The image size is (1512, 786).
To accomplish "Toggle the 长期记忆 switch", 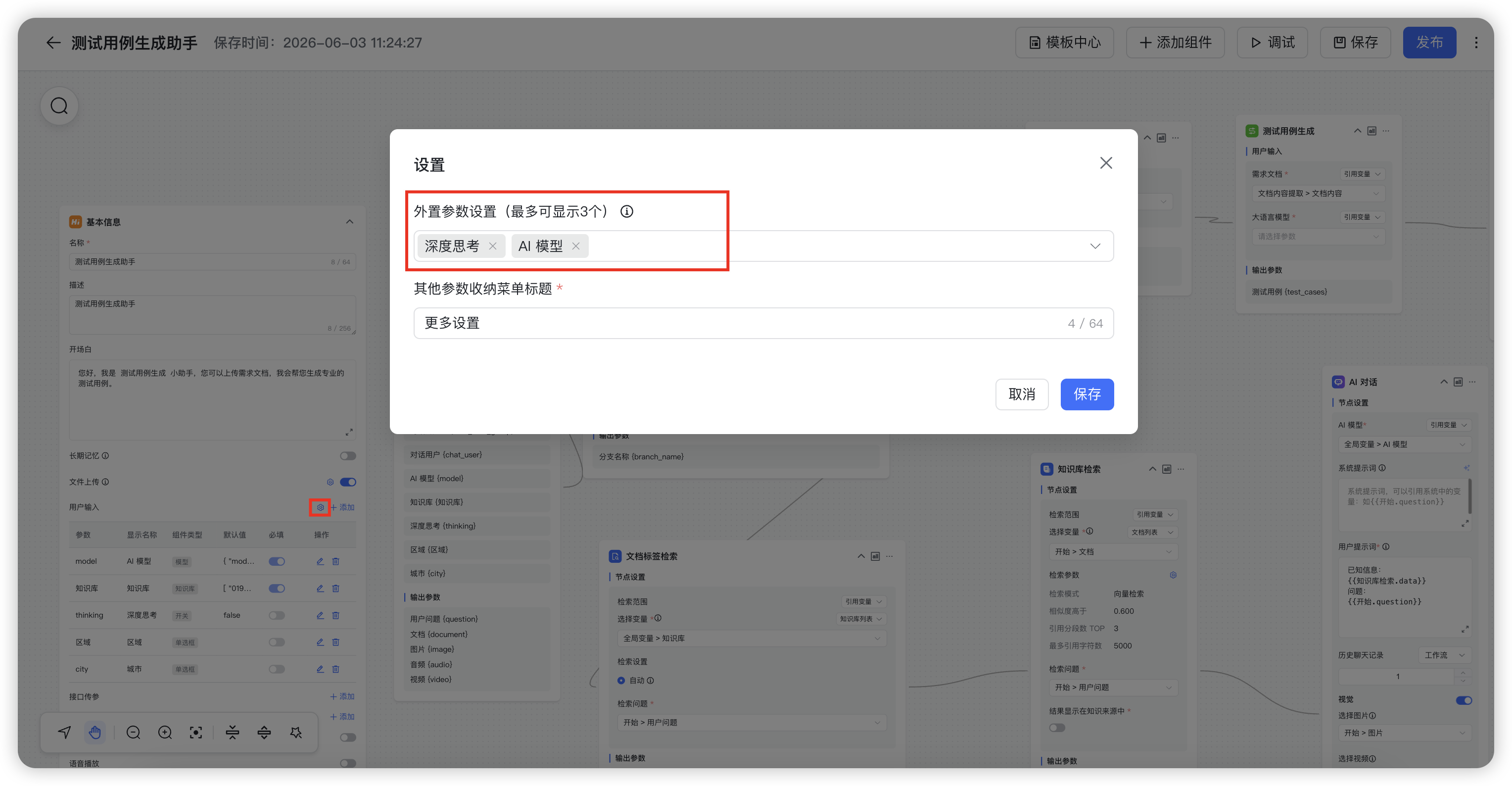I will click(x=347, y=455).
